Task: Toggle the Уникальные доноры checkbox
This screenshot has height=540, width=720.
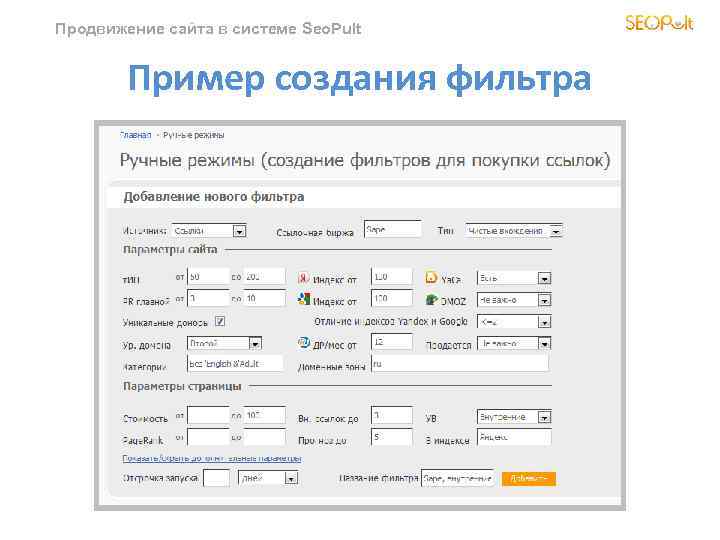Action: [x=220, y=321]
